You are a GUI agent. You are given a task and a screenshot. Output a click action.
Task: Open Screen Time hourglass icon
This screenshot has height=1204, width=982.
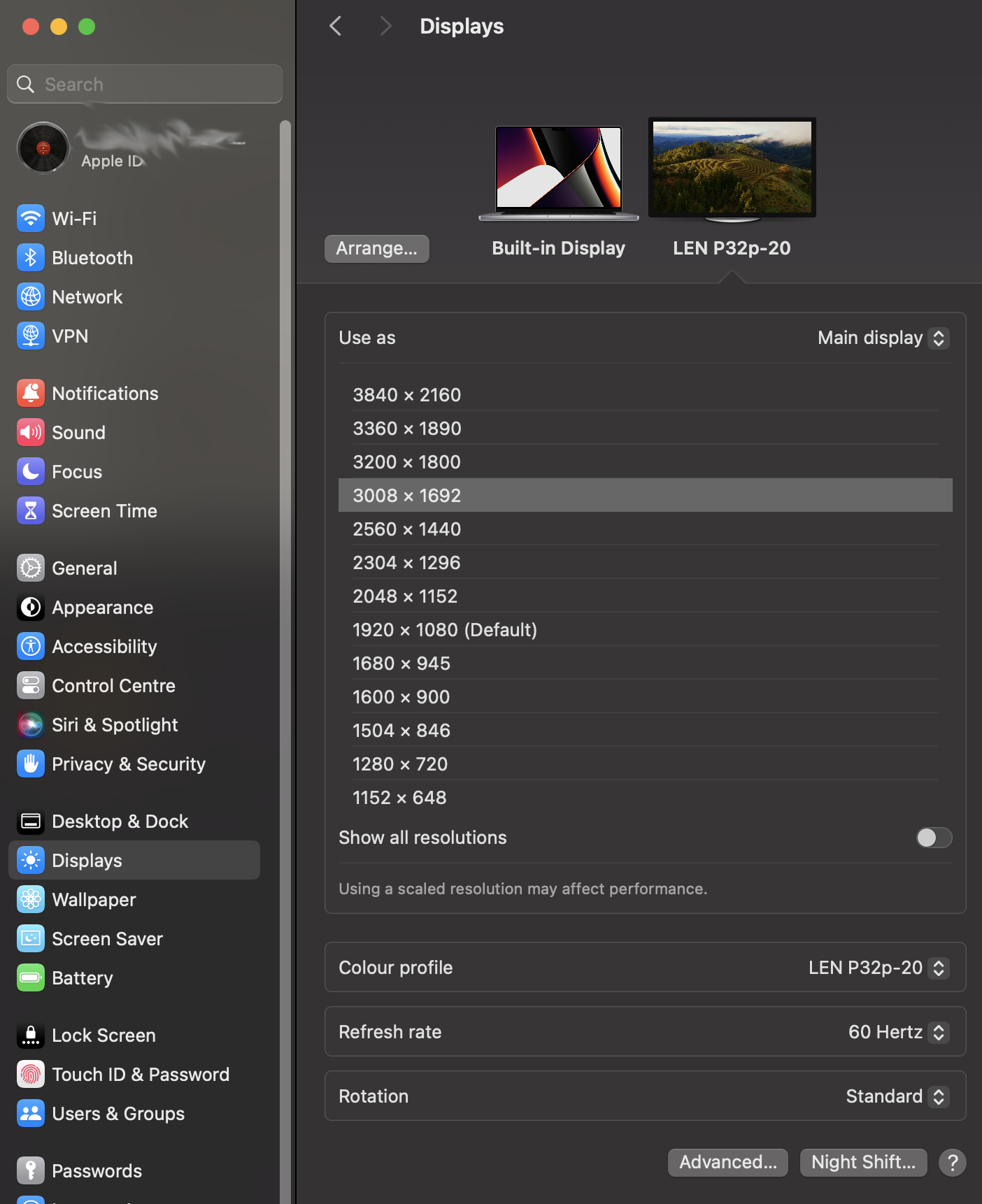click(x=30, y=510)
